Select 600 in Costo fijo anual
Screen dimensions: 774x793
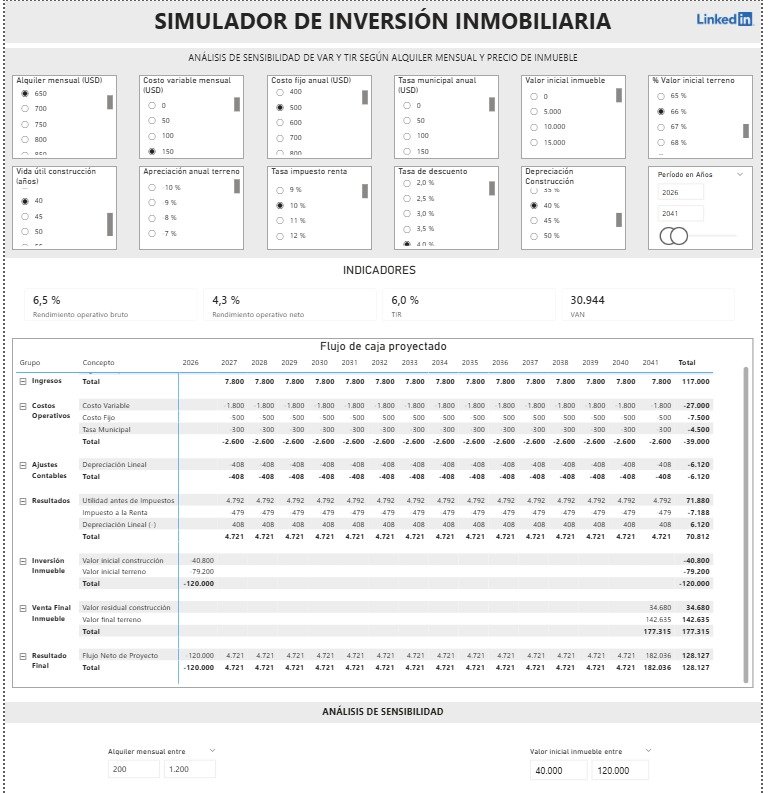(x=280, y=122)
